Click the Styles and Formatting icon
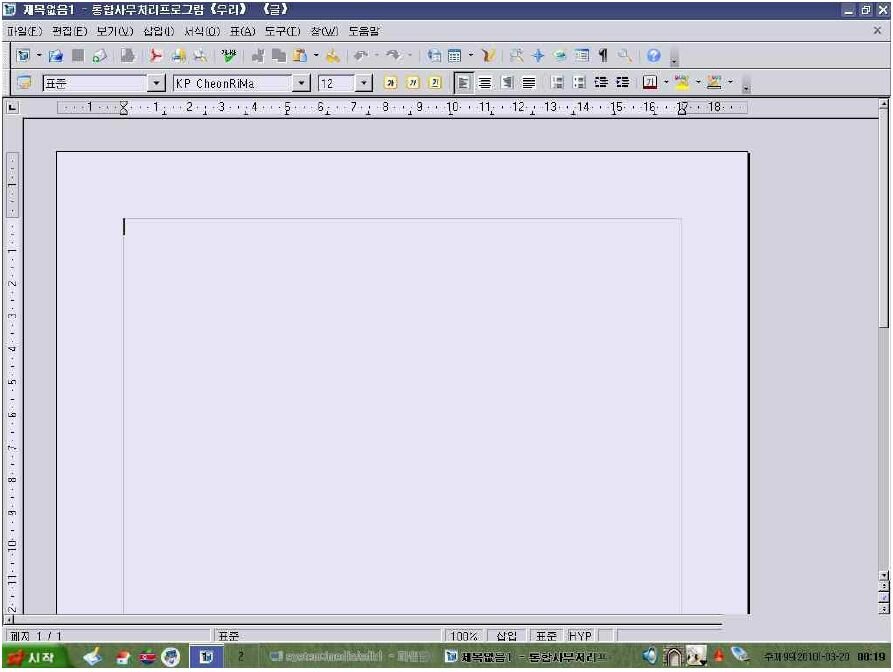 tap(24, 83)
